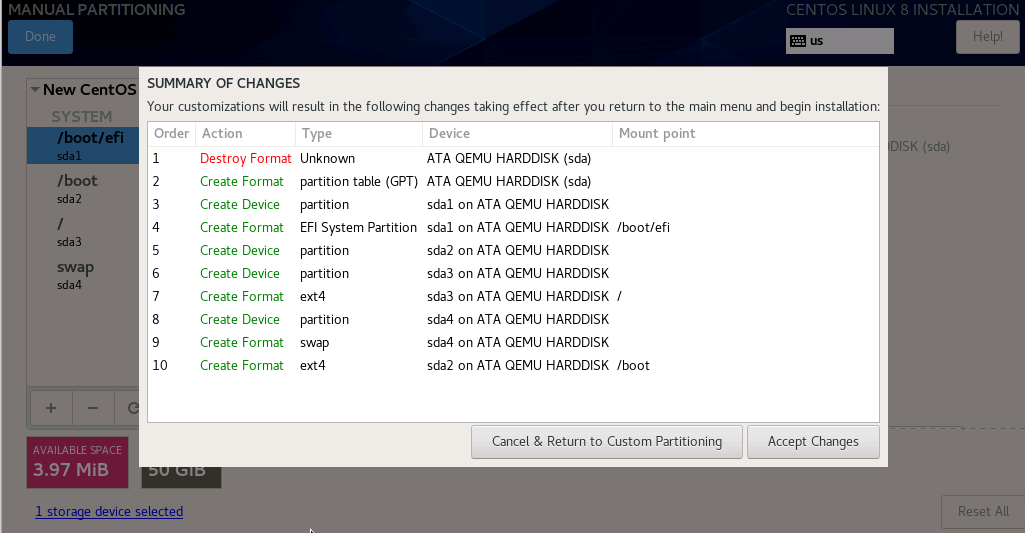Click the us keyboard layout indicator

coord(839,41)
